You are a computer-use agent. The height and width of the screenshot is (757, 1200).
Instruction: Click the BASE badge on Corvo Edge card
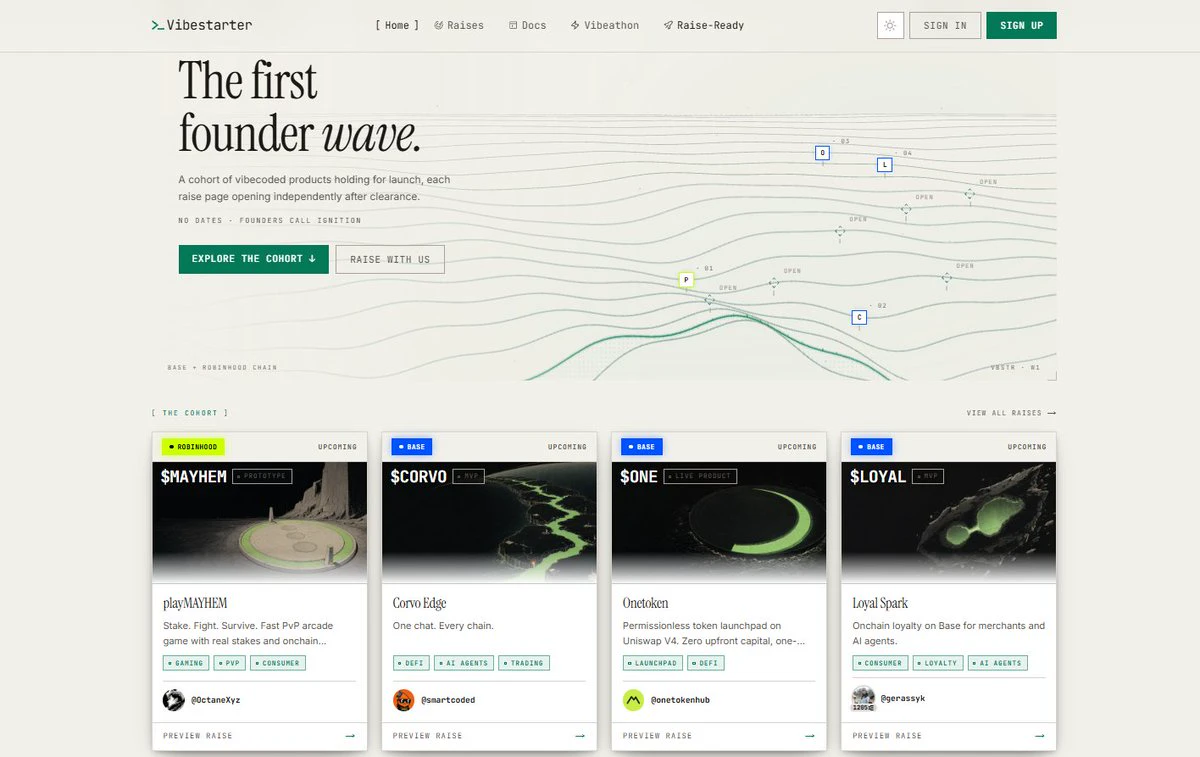coord(412,447)
